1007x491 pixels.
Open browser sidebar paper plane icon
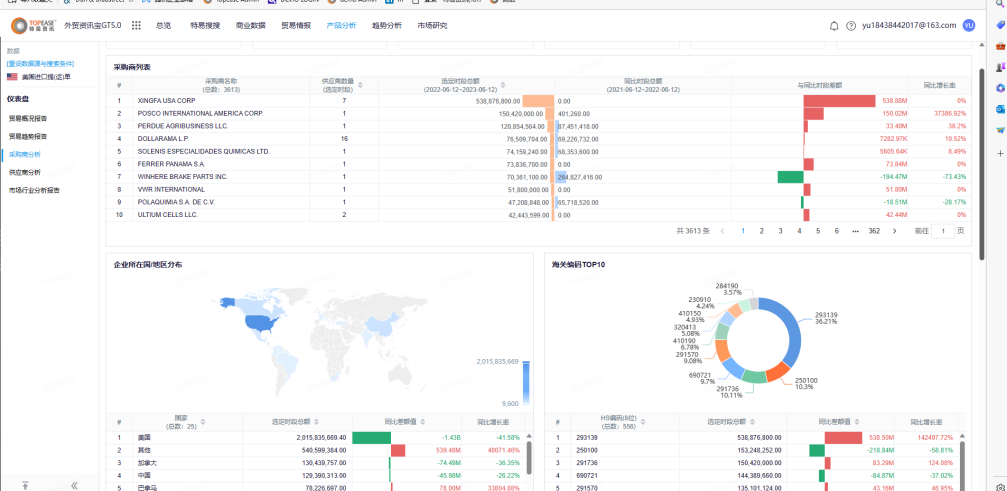click(x=1000, y=130)
